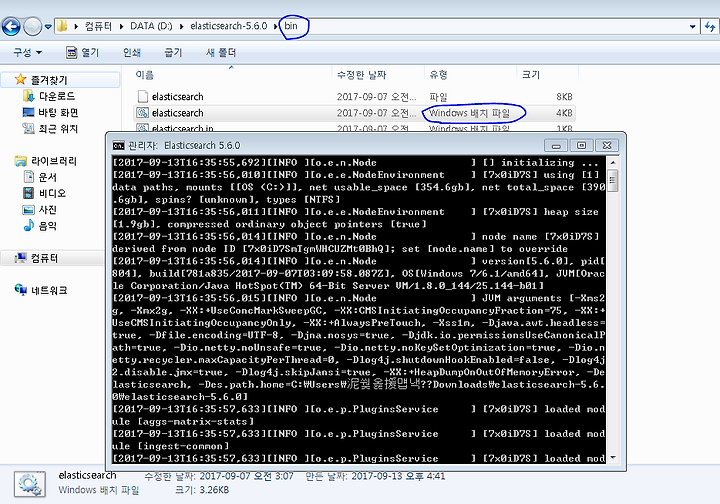Open 바탕 화면 in the navigation pane
Viewport: 720px width, 504px height.
tap(58, 112)
